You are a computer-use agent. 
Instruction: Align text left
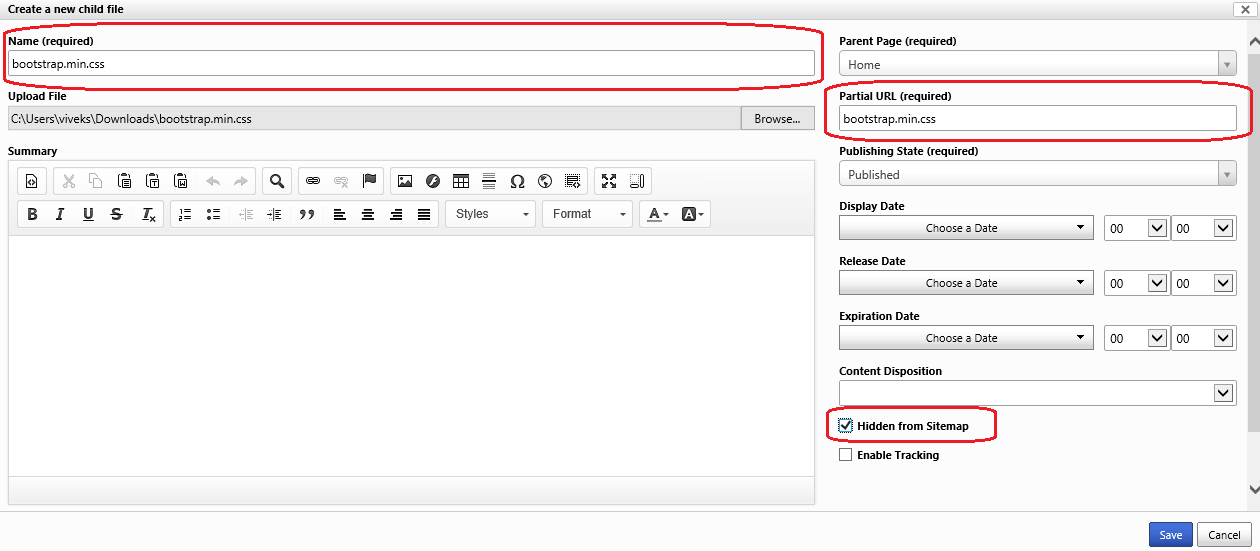[x=340, y=214]
